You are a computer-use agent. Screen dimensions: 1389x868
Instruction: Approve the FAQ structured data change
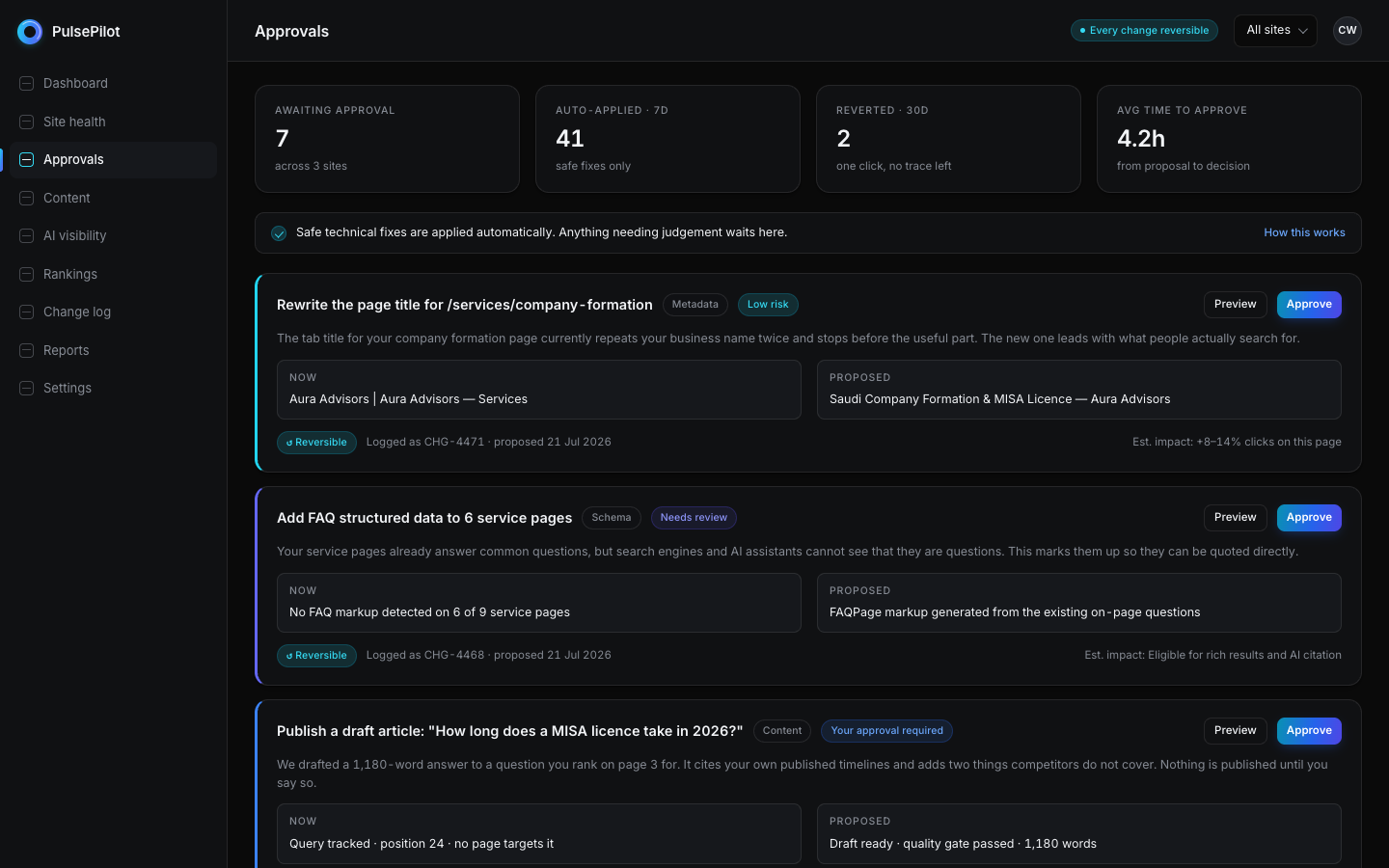tap(1309, 518)
